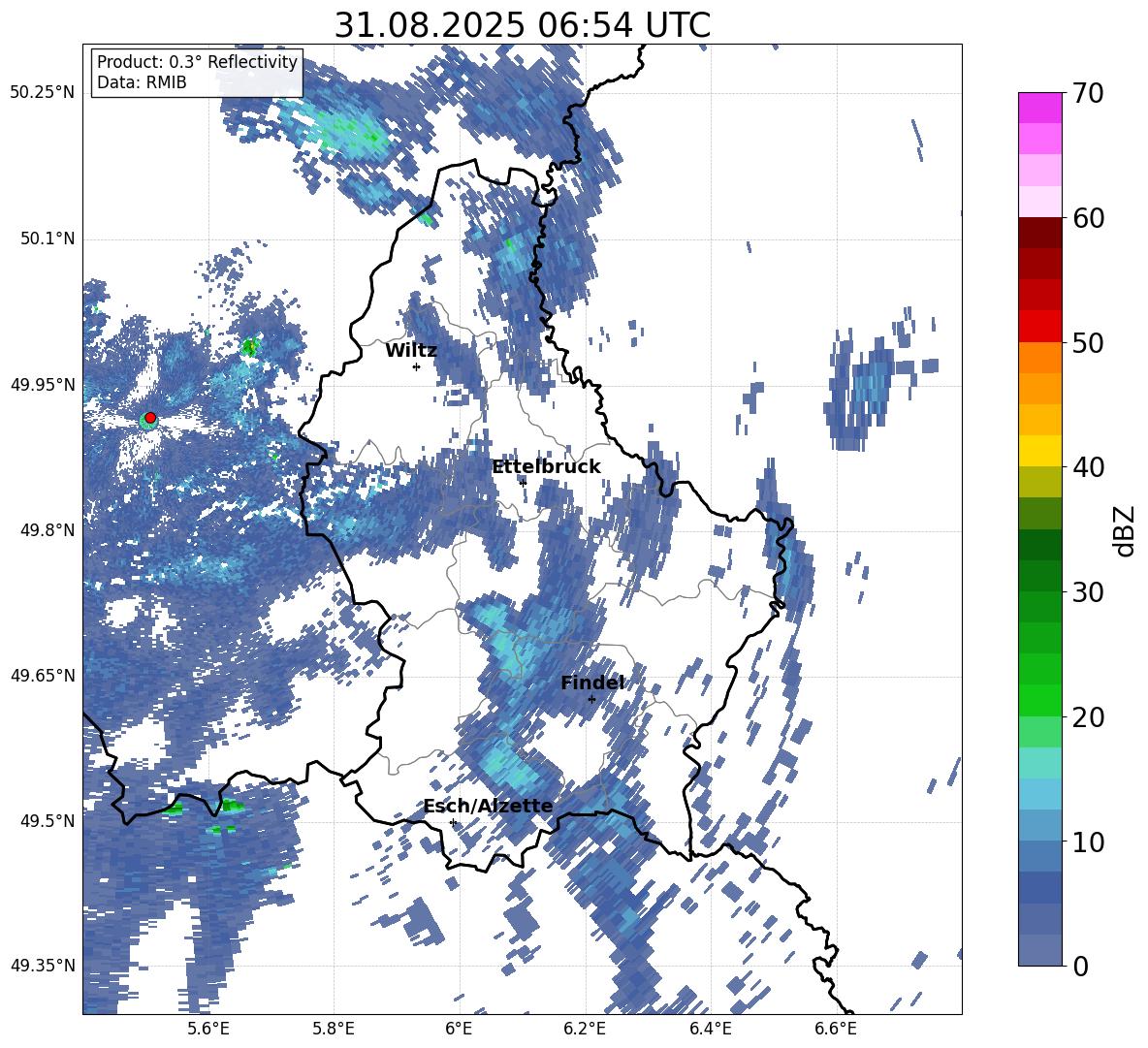The height and width of the screenshot is (1048, 1148).
Task: Click the 50.1°N latitude label
Action: (48, 239)
